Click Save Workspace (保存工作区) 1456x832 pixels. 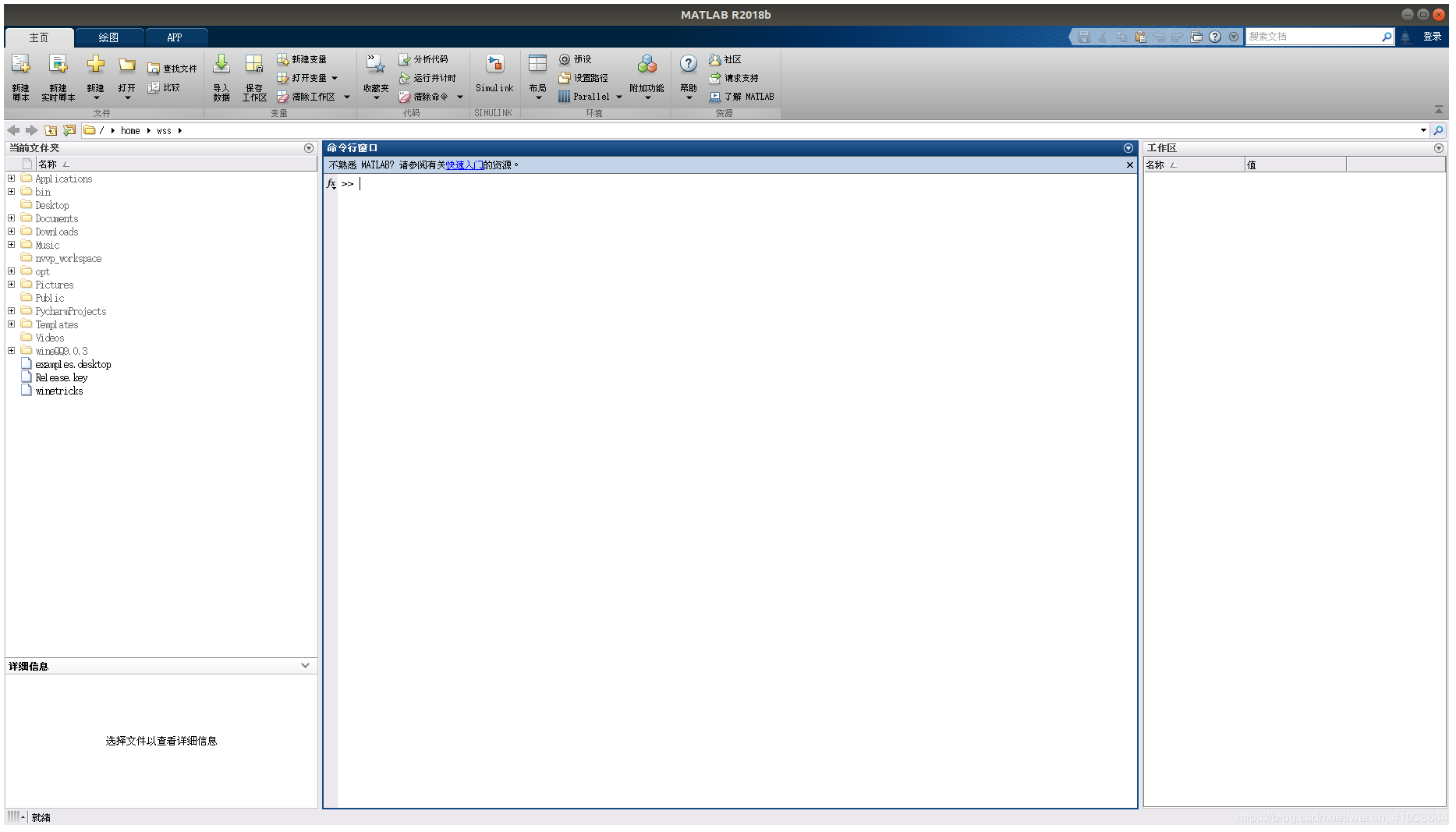(x=254, y=76)
